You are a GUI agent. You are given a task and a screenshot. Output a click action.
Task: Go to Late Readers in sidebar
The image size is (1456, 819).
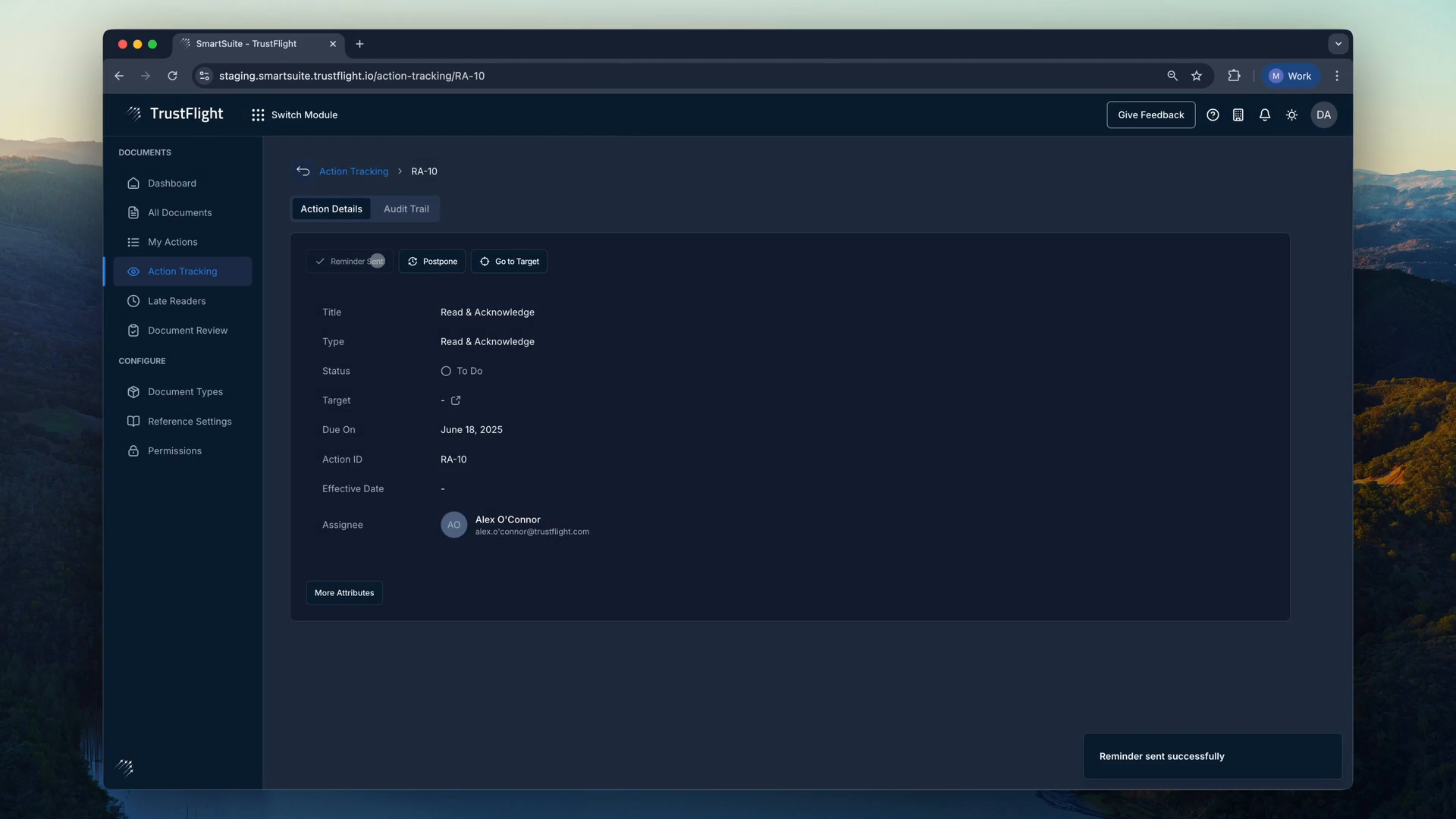[x=177, y=301]
